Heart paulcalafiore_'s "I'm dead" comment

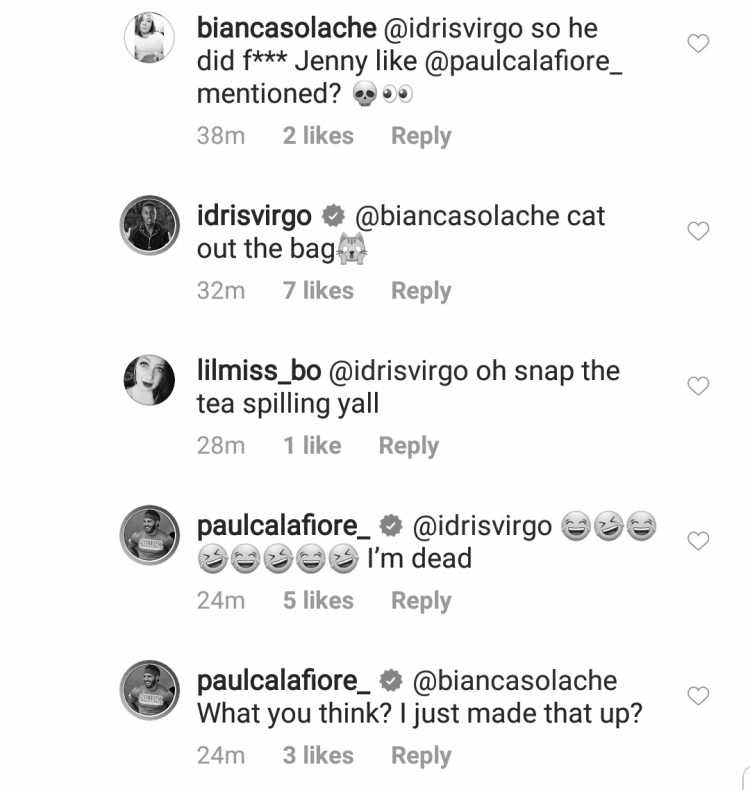coord(698,541)
